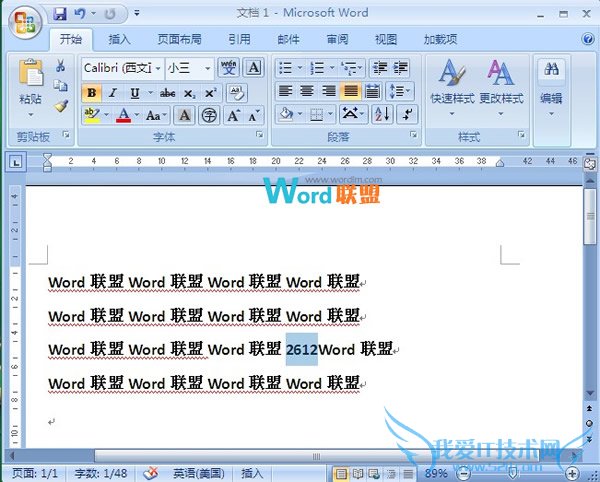The image size is (600, 482).
Task: Clear formatting with eraser icon
Action: tap(236, 93)
